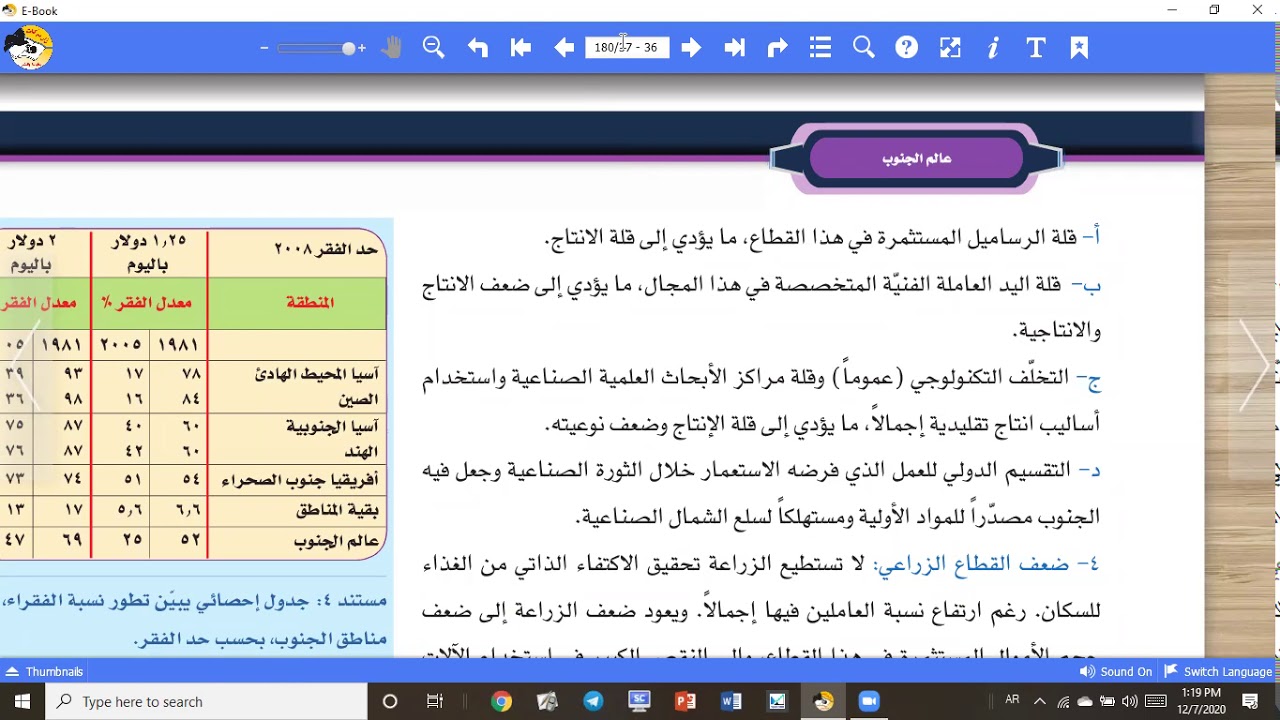Toggle fullscreen expand icon
This screenshot has width=1280, height=720.
(x=950, y=47)
